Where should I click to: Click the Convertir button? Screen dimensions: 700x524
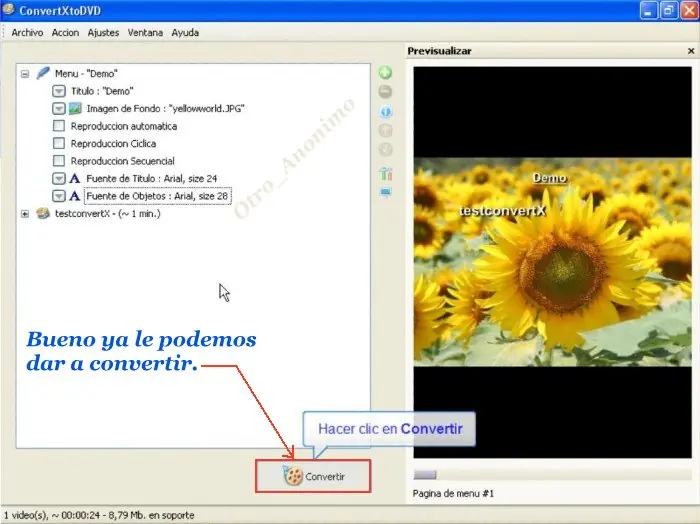click(x=313, y=476)
